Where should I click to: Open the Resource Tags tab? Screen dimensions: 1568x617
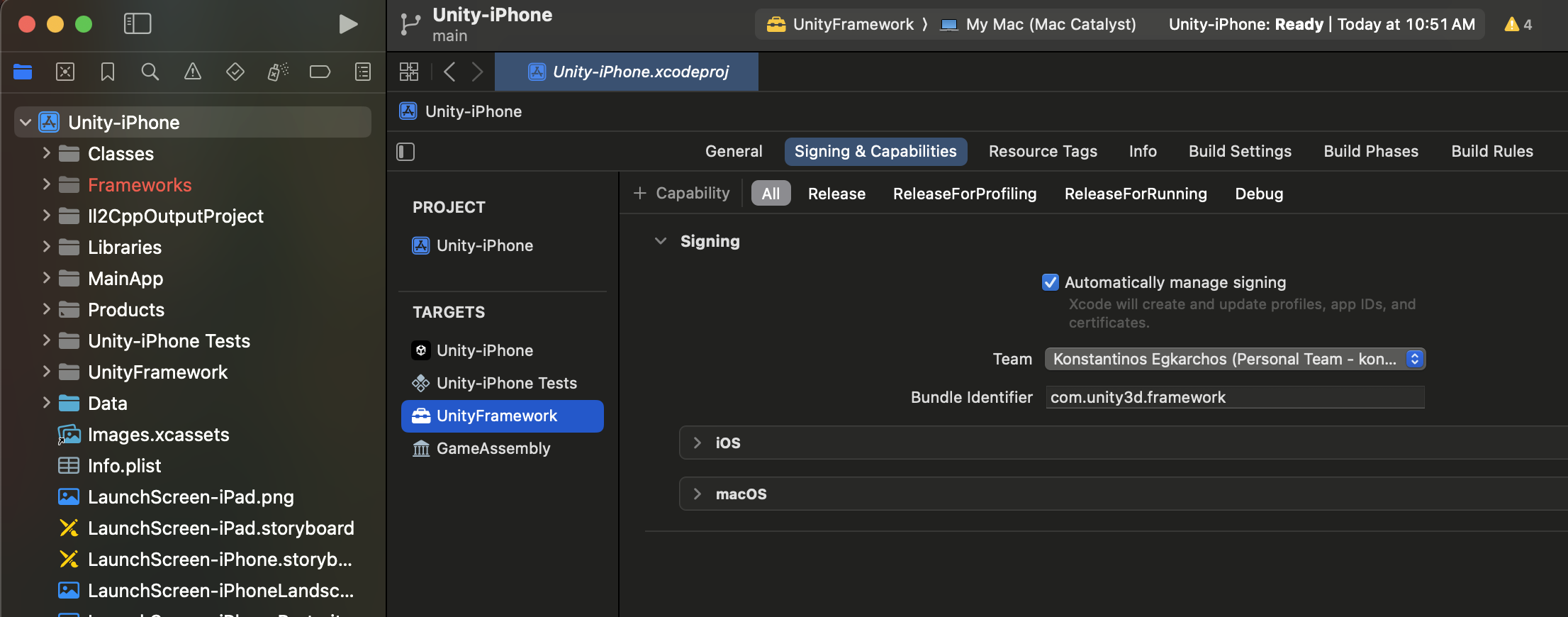tap(1043, 152)
